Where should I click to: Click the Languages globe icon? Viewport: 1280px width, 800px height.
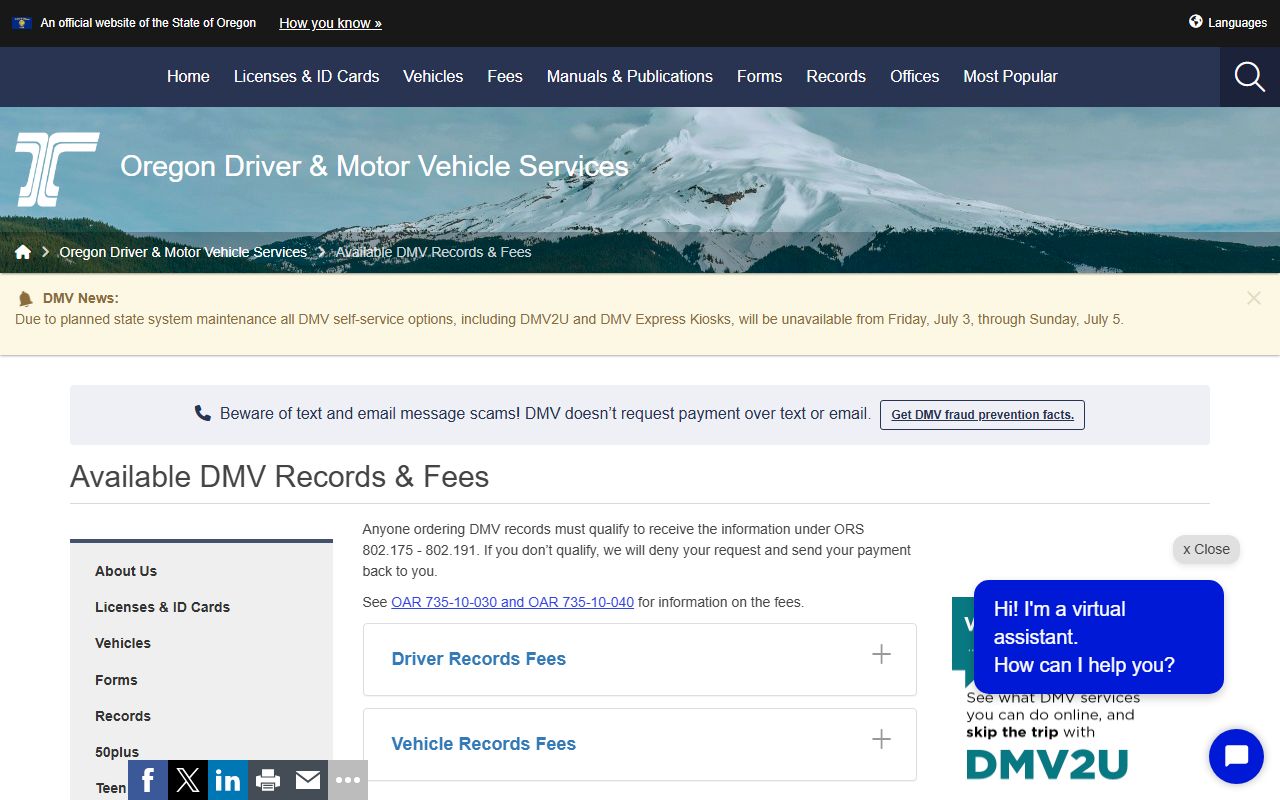1195,21
